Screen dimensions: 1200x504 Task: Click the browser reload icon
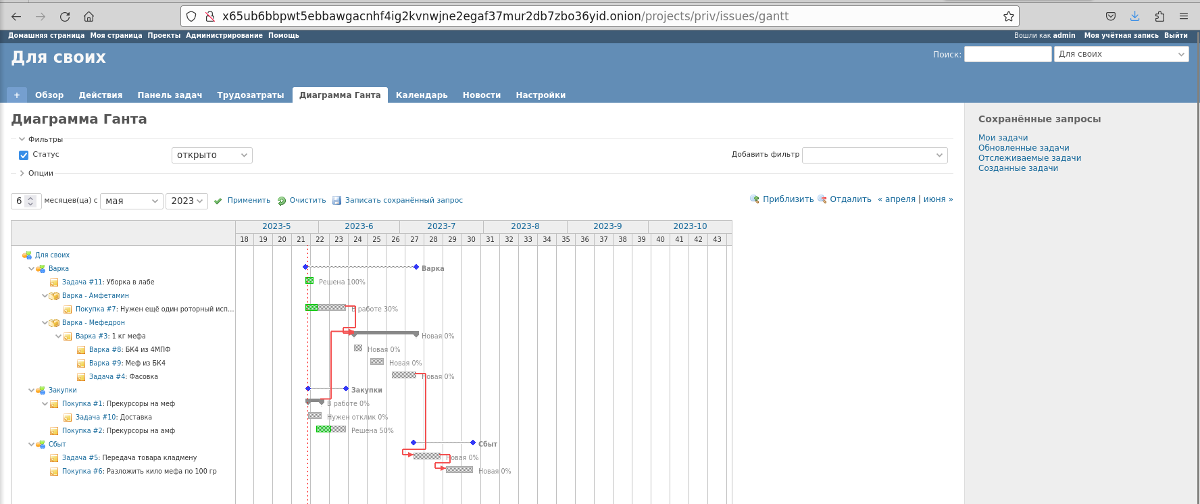tap(65, 17)
